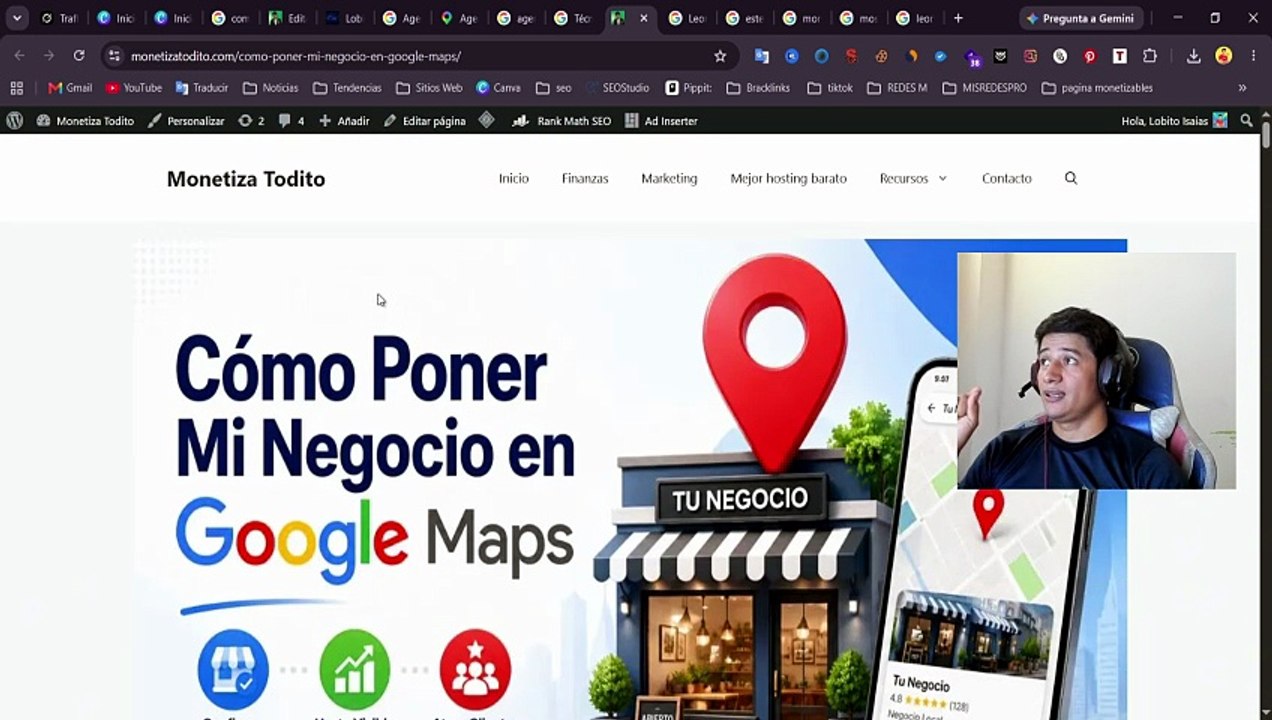1272x720 pixels.
Task: Open WordPress updates showing 2
Action: tap(251, 120)
